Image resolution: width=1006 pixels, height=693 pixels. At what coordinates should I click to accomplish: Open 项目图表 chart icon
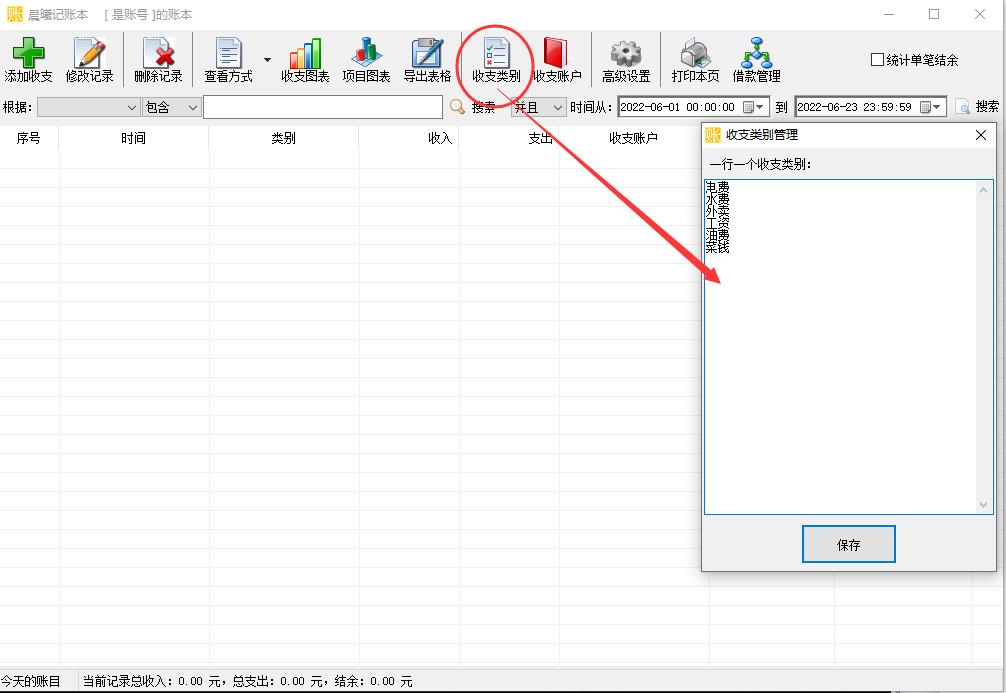pos(366,53)
